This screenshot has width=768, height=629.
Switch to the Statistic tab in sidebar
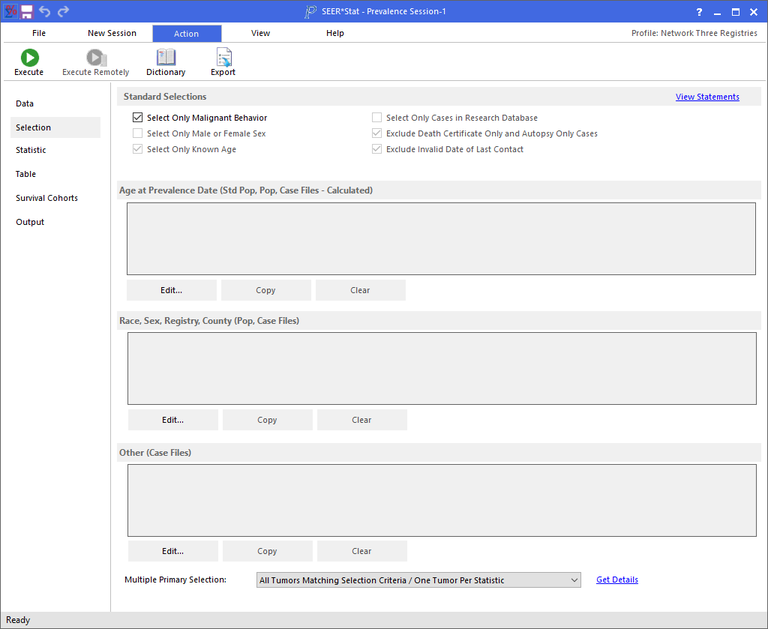[31, 150]
